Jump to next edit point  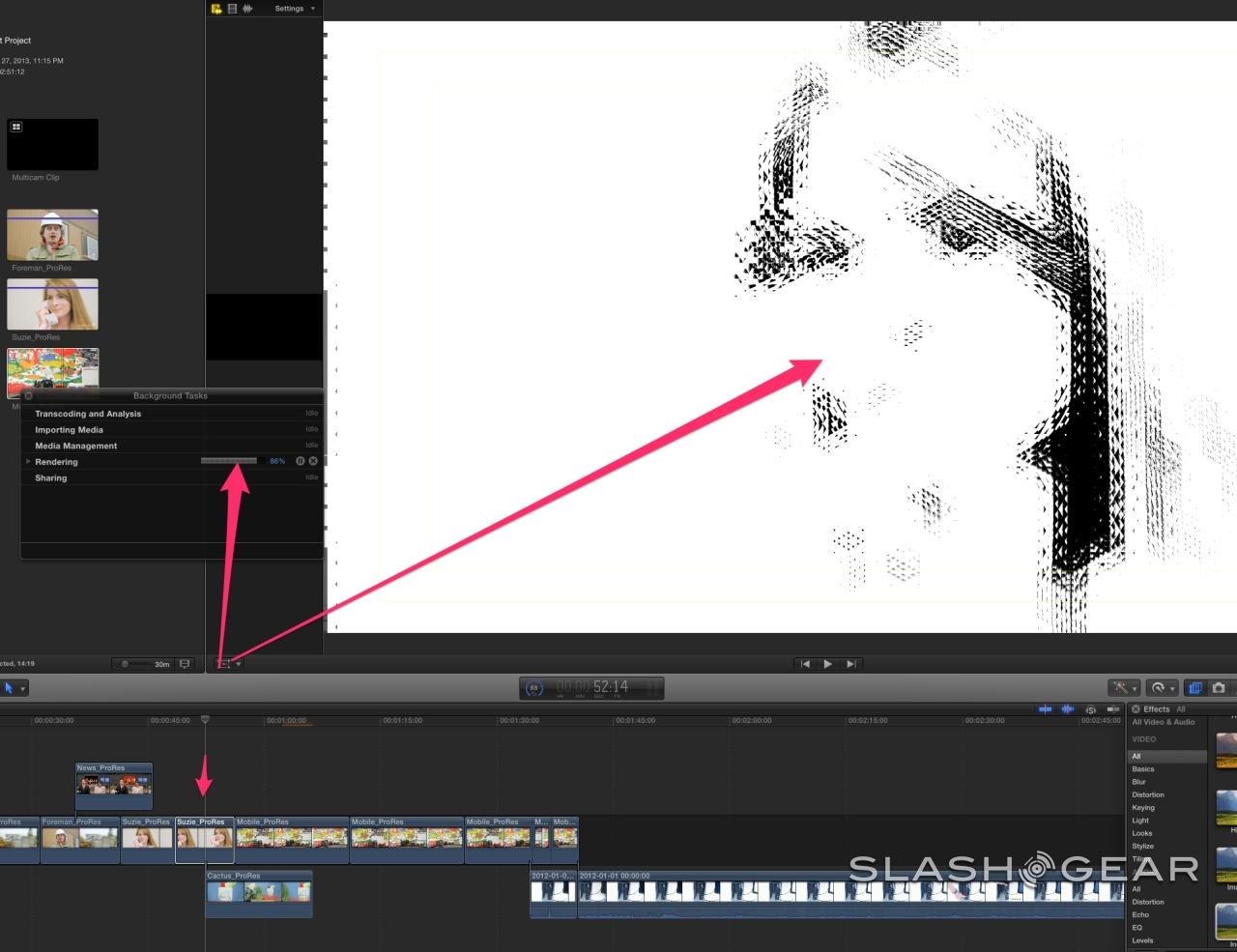pyautogui.click(x=850, y=664)
